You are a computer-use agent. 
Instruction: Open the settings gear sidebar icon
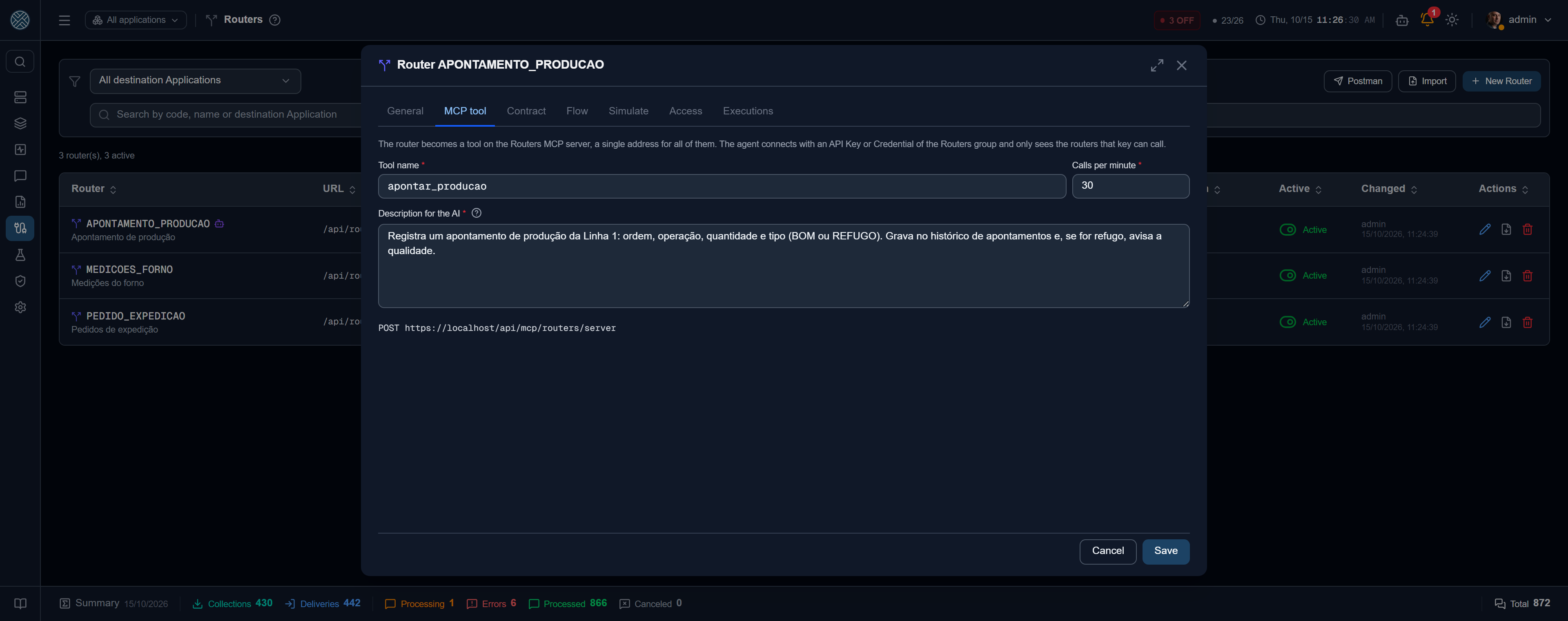(20, 308)
